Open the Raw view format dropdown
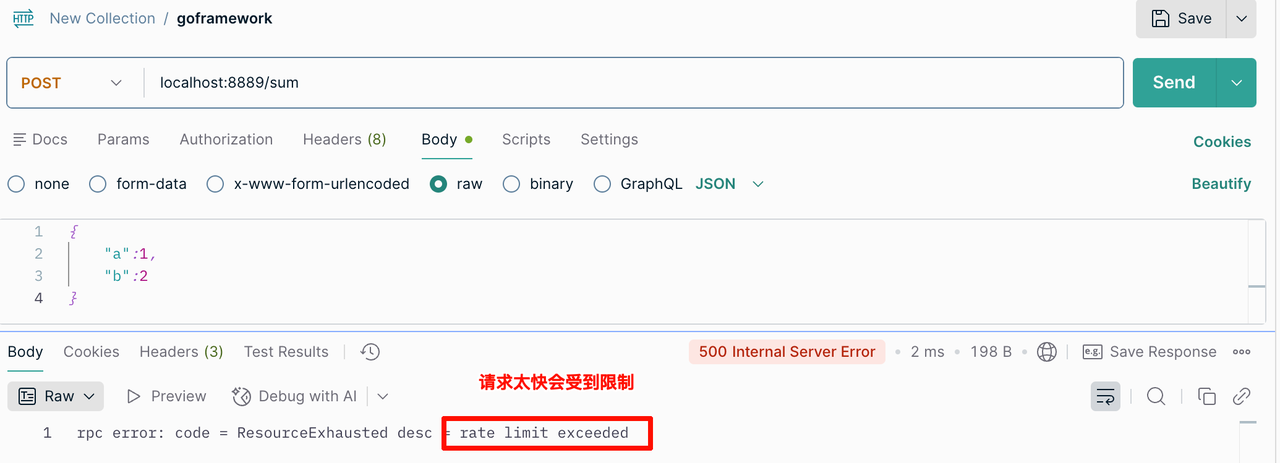1280x463 pixels. (56, 396)
